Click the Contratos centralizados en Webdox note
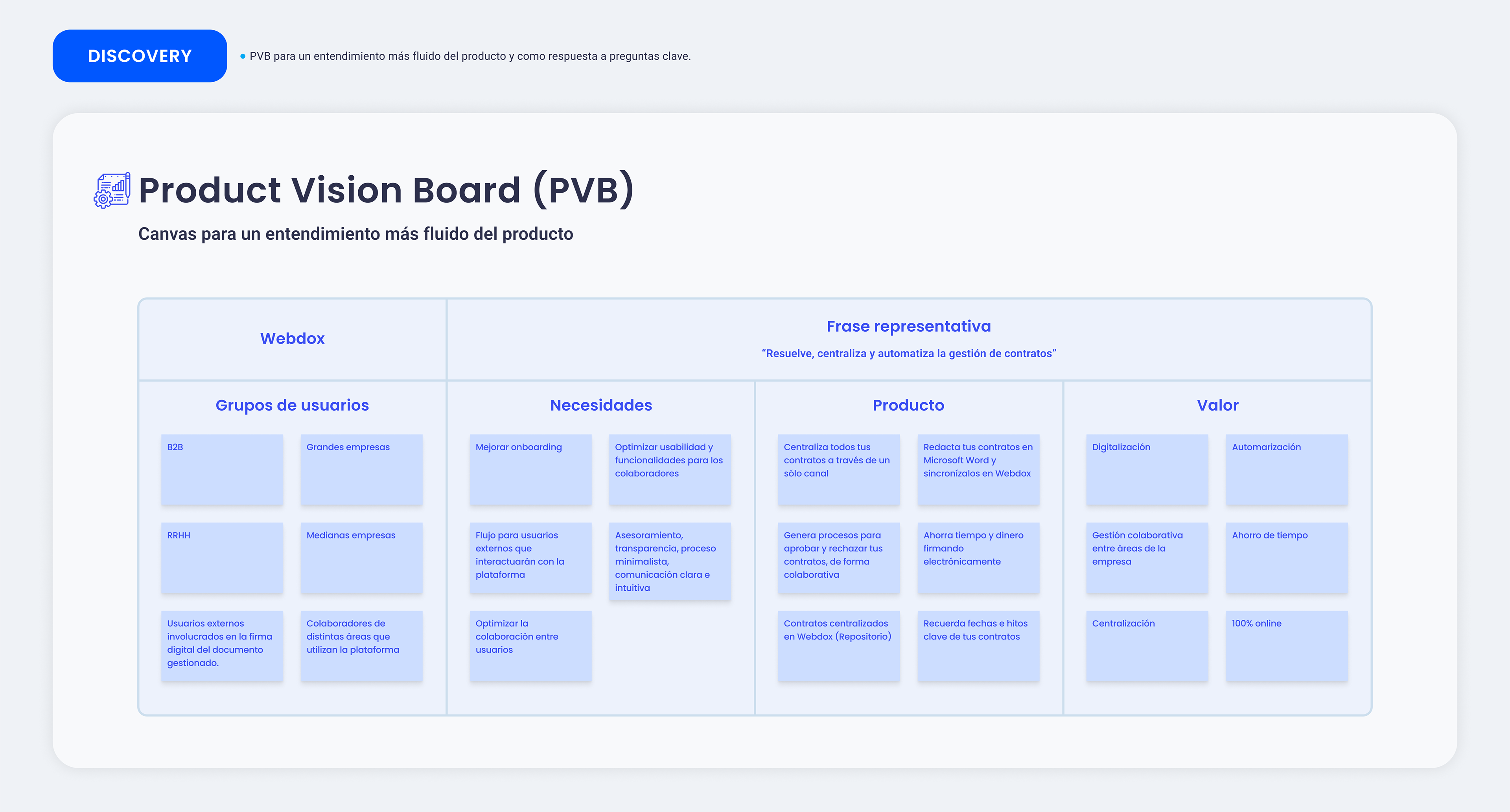1510x812 pixels. 838,645
